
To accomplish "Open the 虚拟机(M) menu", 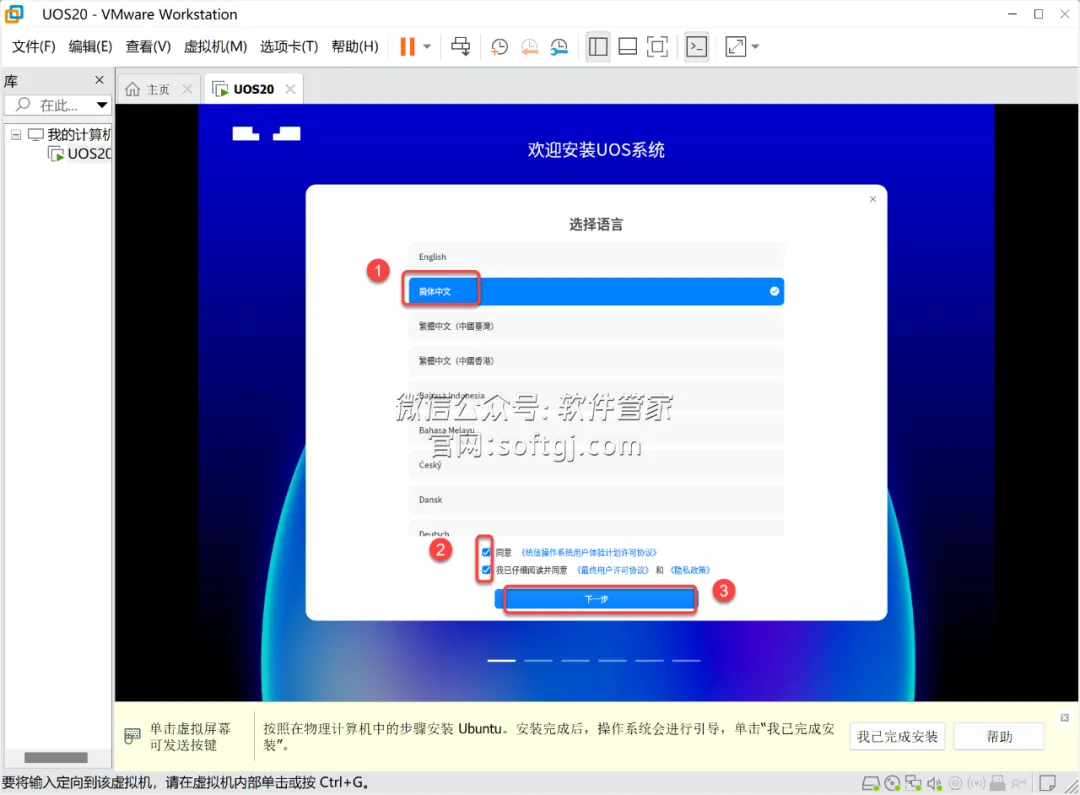I will point(216,46).
